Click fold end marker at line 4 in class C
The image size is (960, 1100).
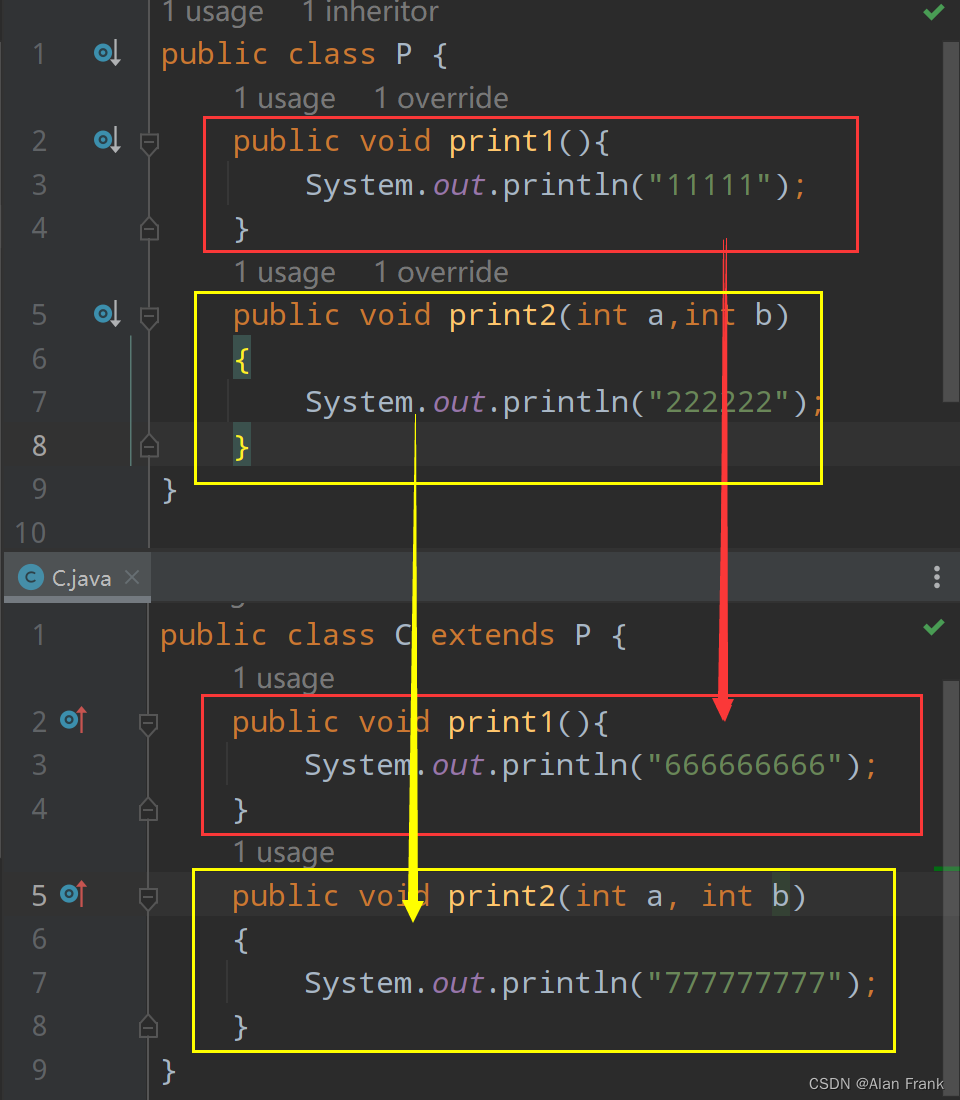point(148,810)
